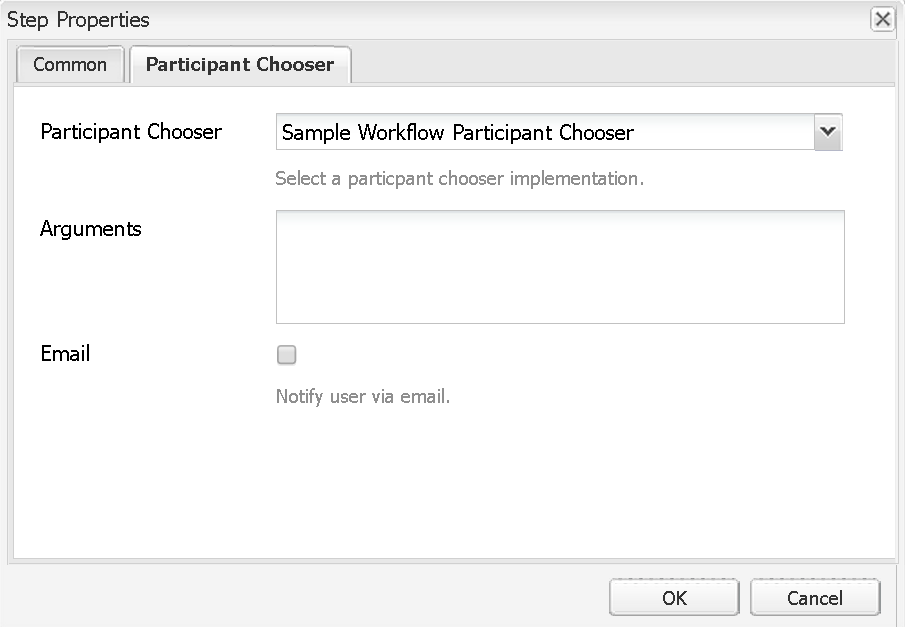Screen dimensions: 905x627
Task: Select the Participant Chooser tab
Action: coord(240,65)
